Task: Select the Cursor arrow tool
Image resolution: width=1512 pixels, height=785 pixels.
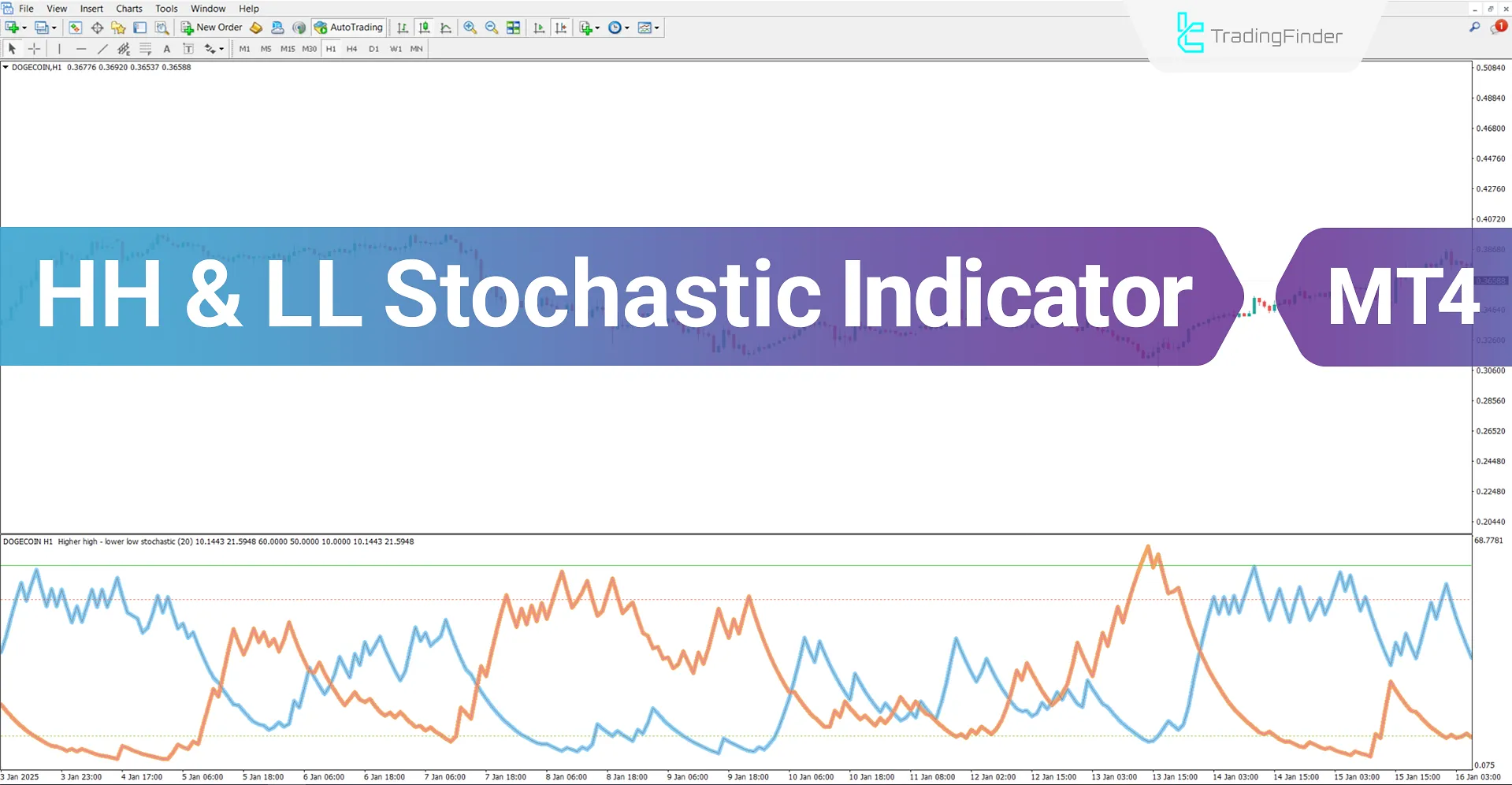Action: (12, 49)
